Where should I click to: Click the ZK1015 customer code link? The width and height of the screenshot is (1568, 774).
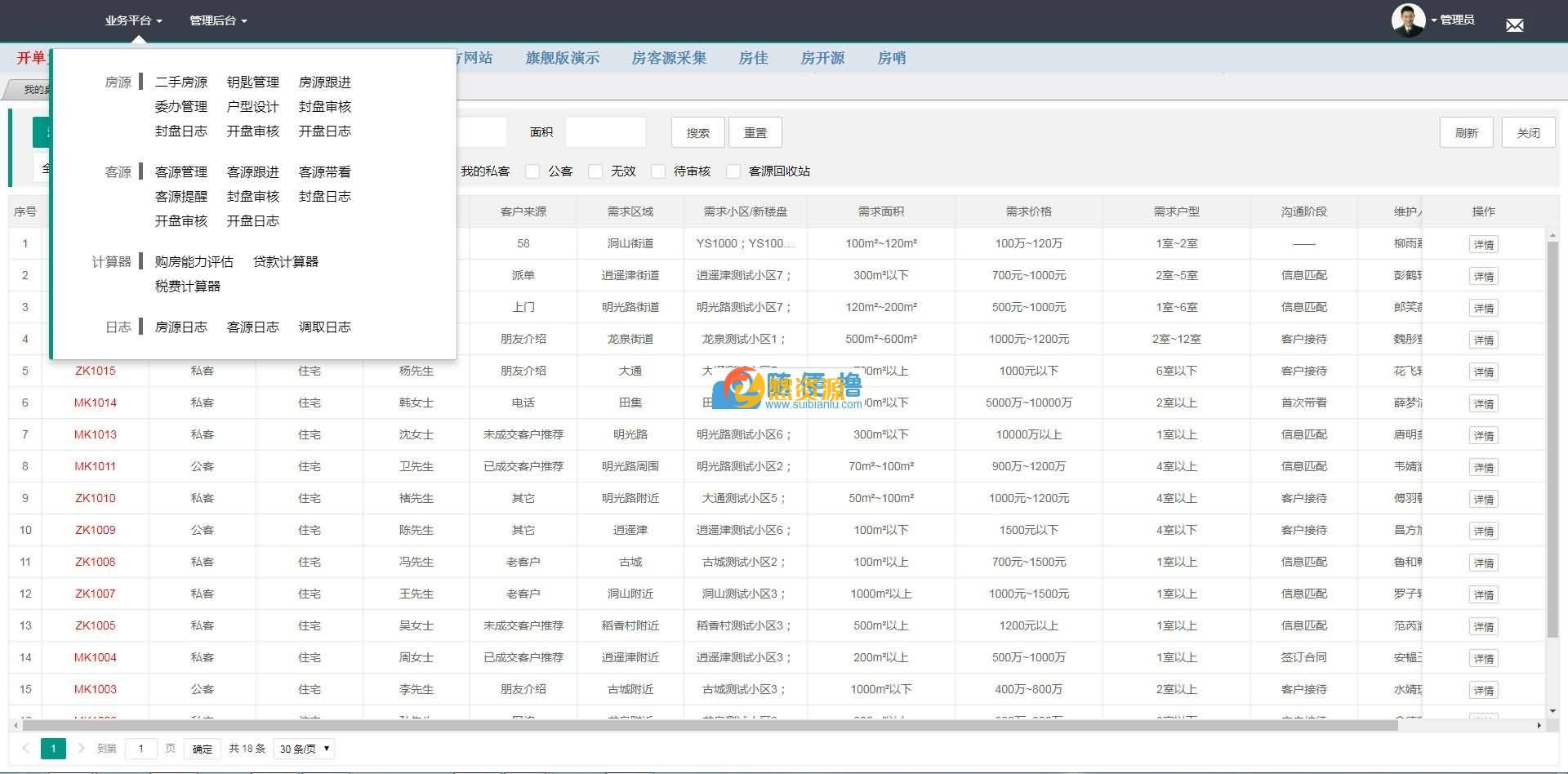tap(94, 371)
